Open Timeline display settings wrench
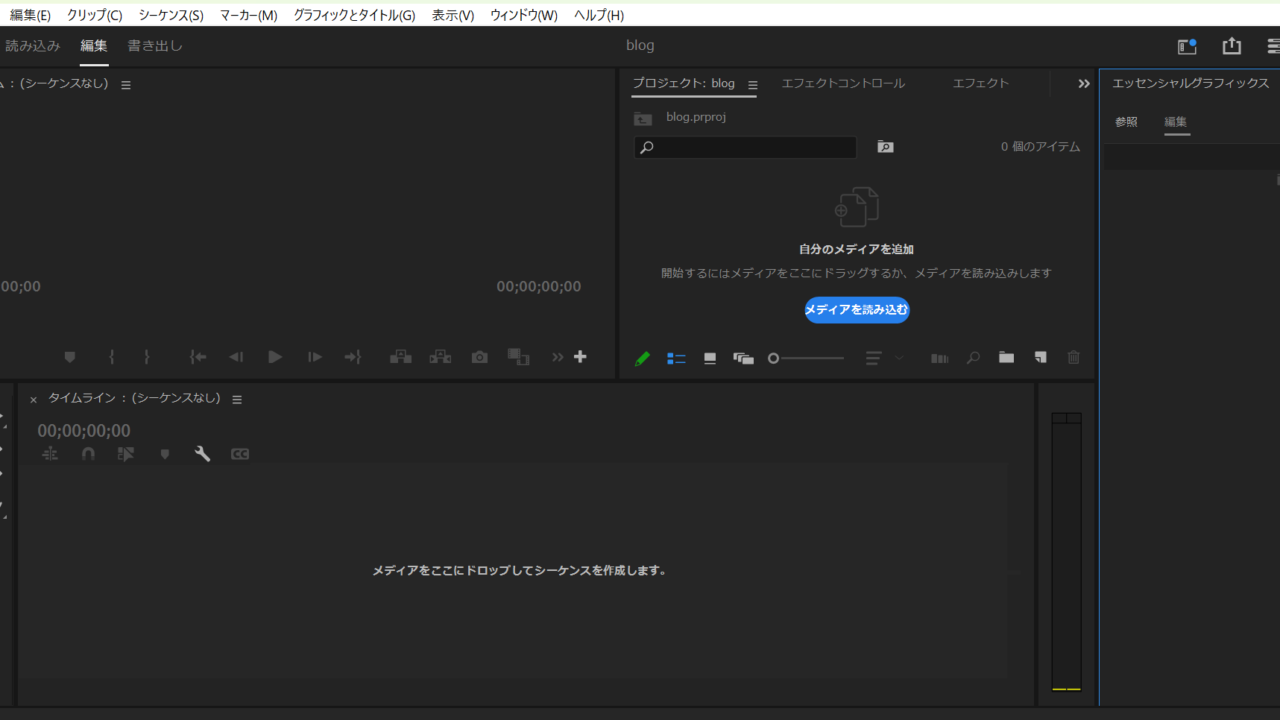The image size is (1280, 720). 202,454
